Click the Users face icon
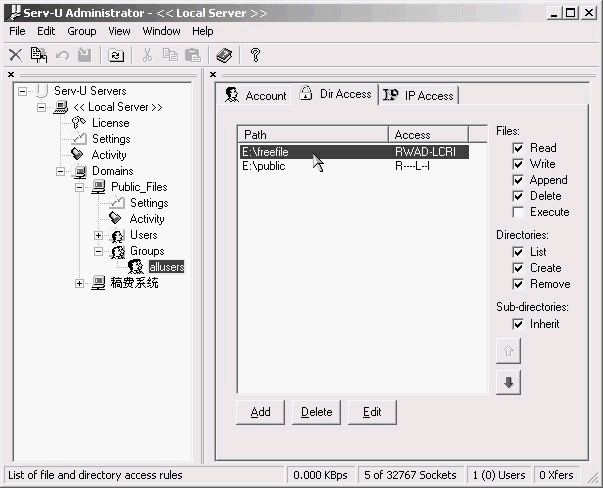 tap(117, 235)
